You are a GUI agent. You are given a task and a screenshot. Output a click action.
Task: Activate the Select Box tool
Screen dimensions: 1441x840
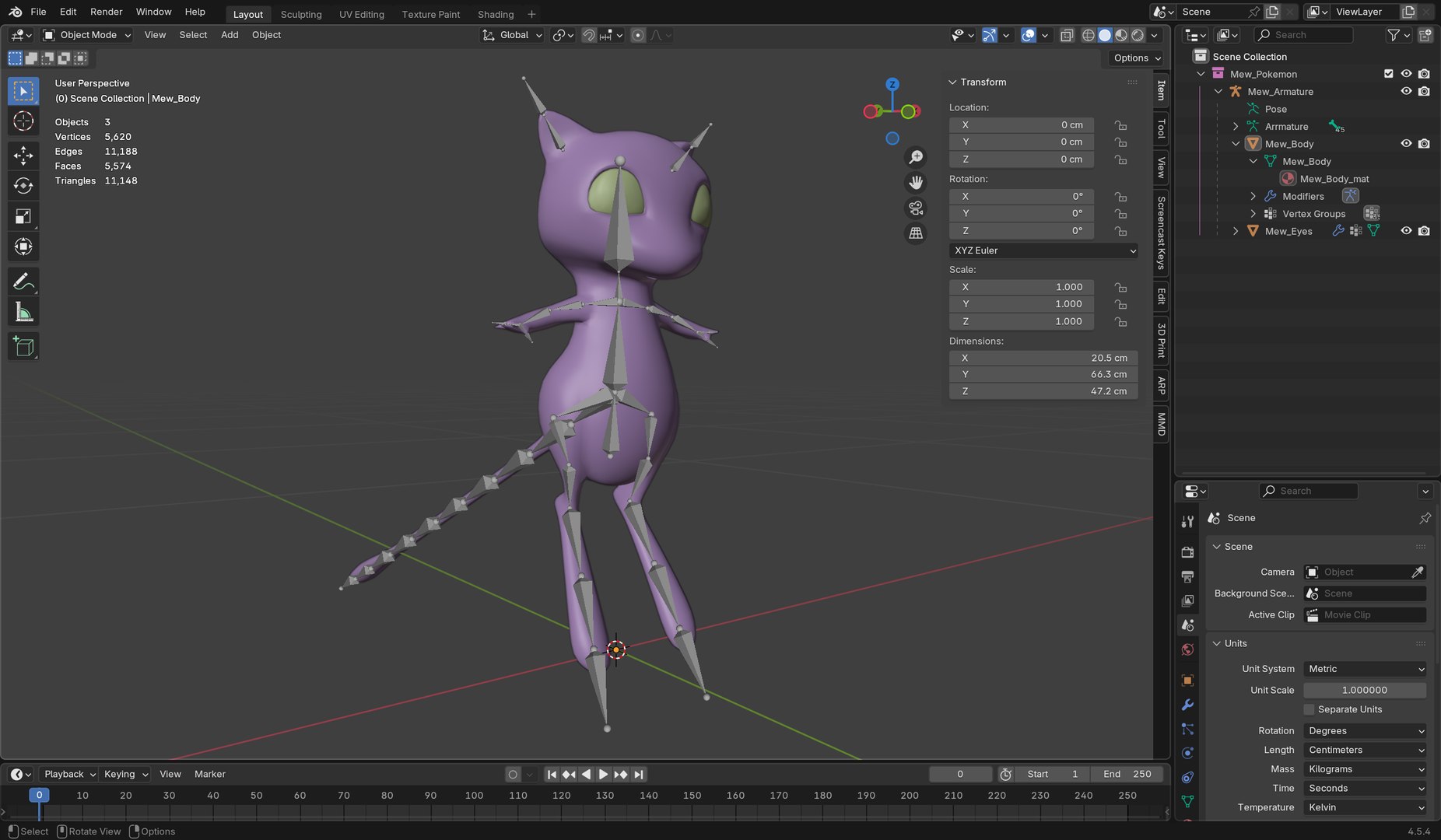click(23, 91)
